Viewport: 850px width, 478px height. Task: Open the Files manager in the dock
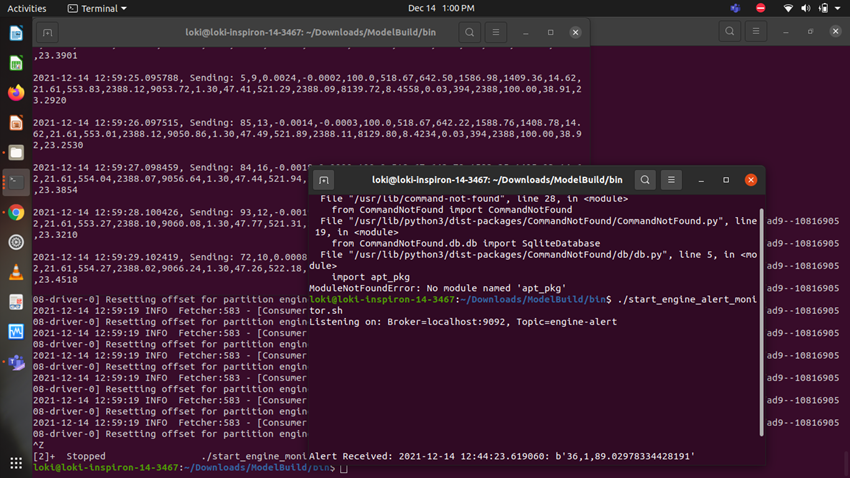click(x=16, y=152)
